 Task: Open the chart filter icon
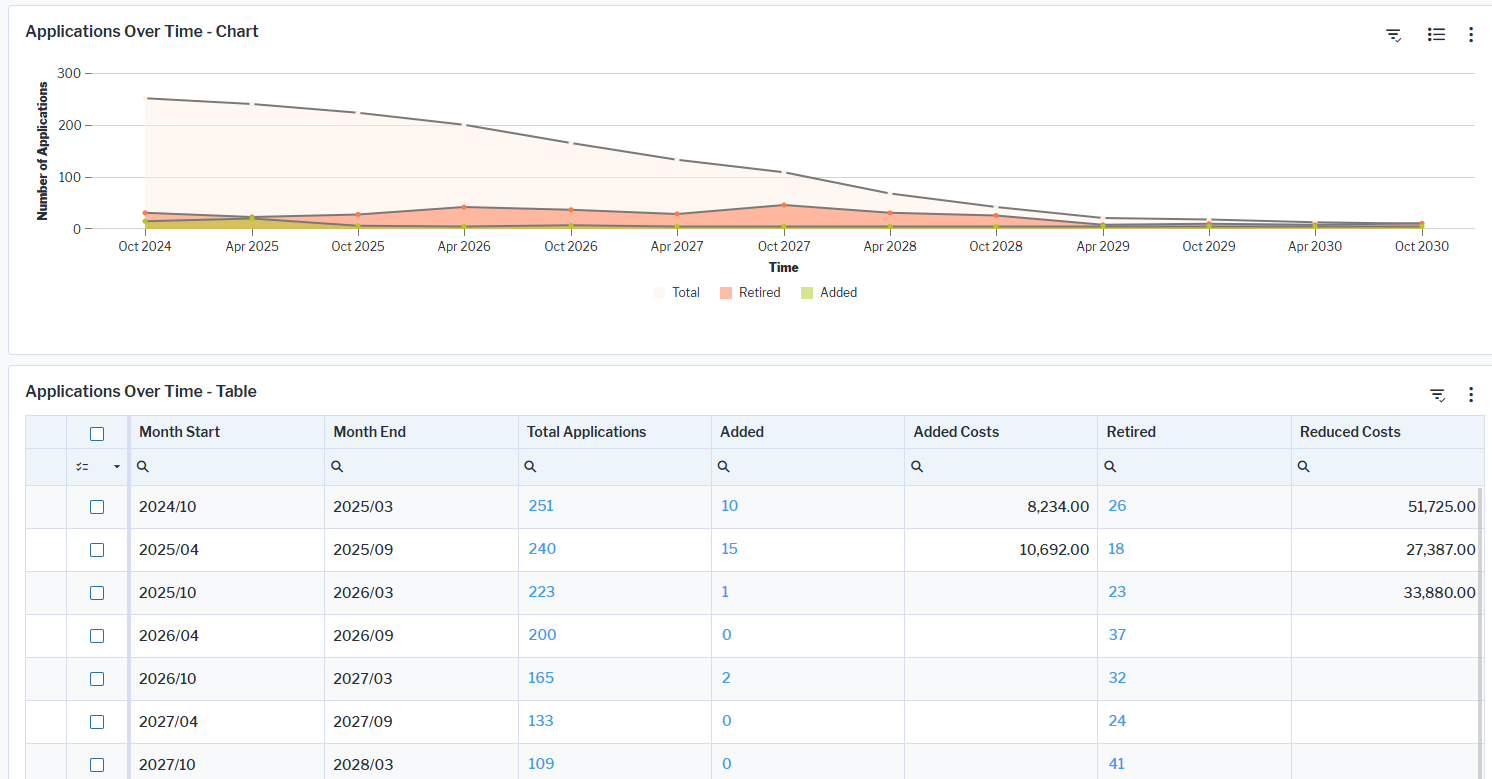click(x=1393, y=35)
